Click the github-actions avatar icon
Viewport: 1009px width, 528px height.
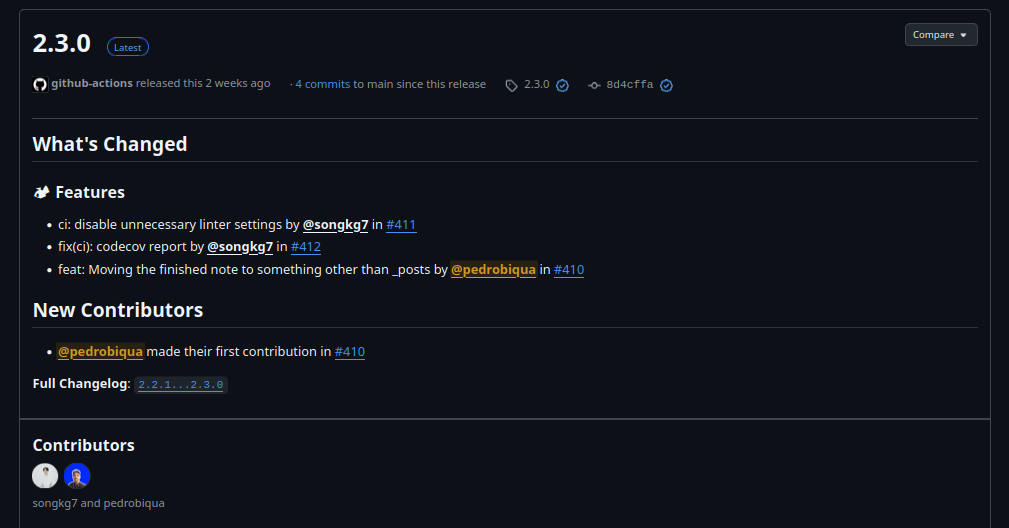[x=40, y=84]
